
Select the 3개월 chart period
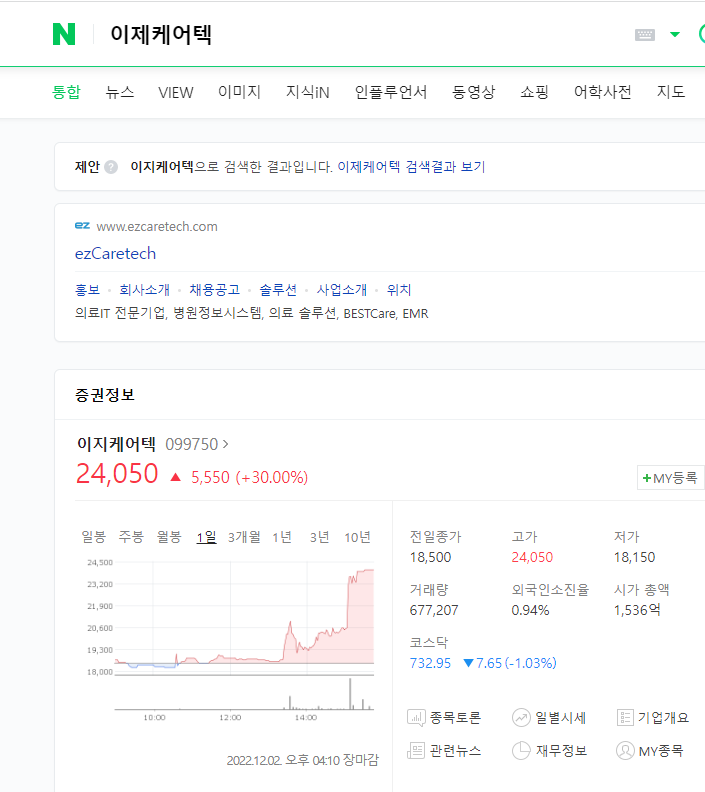click(x=244, y=537)
